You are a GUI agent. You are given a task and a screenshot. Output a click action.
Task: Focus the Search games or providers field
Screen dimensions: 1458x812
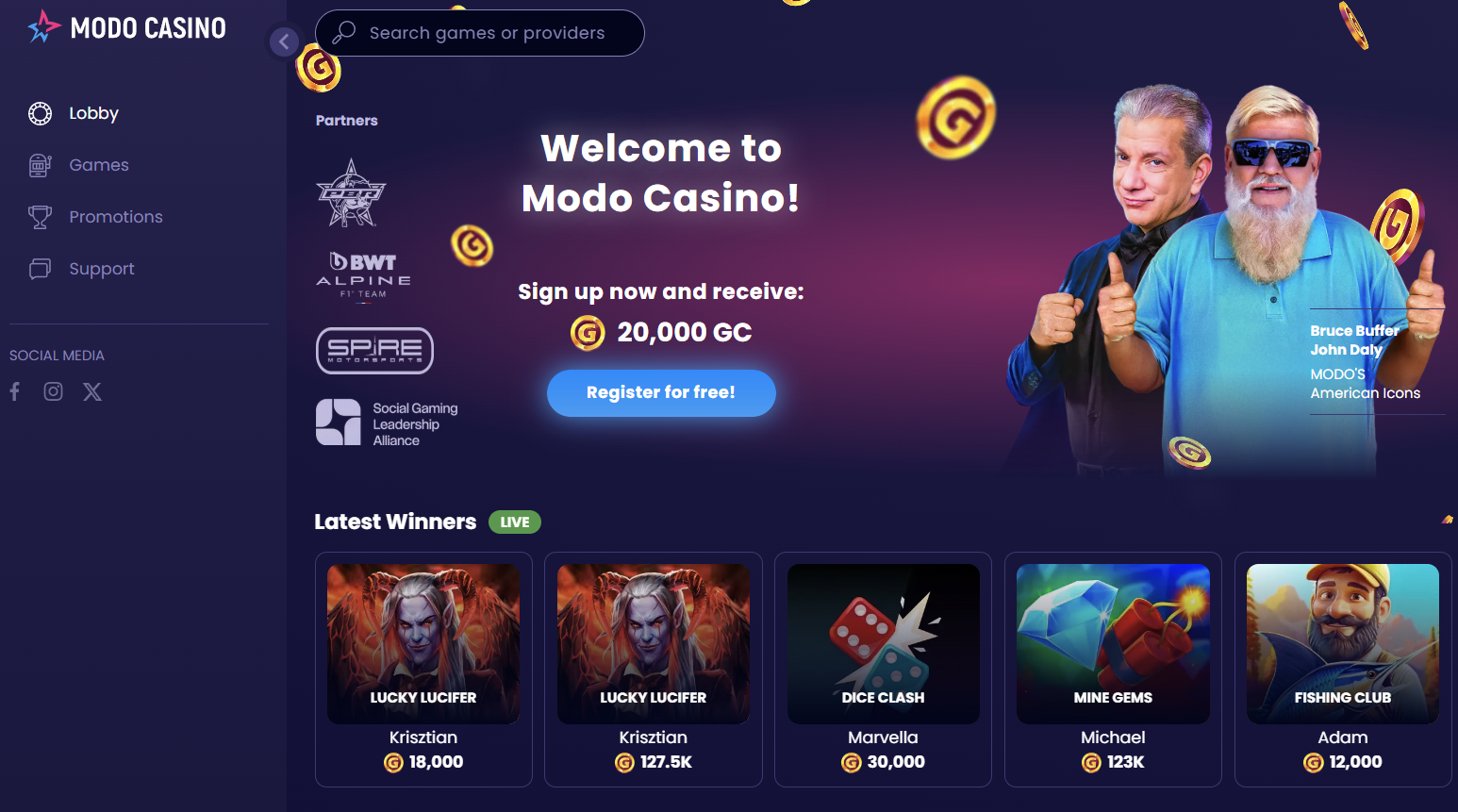(x=480, y=33)
